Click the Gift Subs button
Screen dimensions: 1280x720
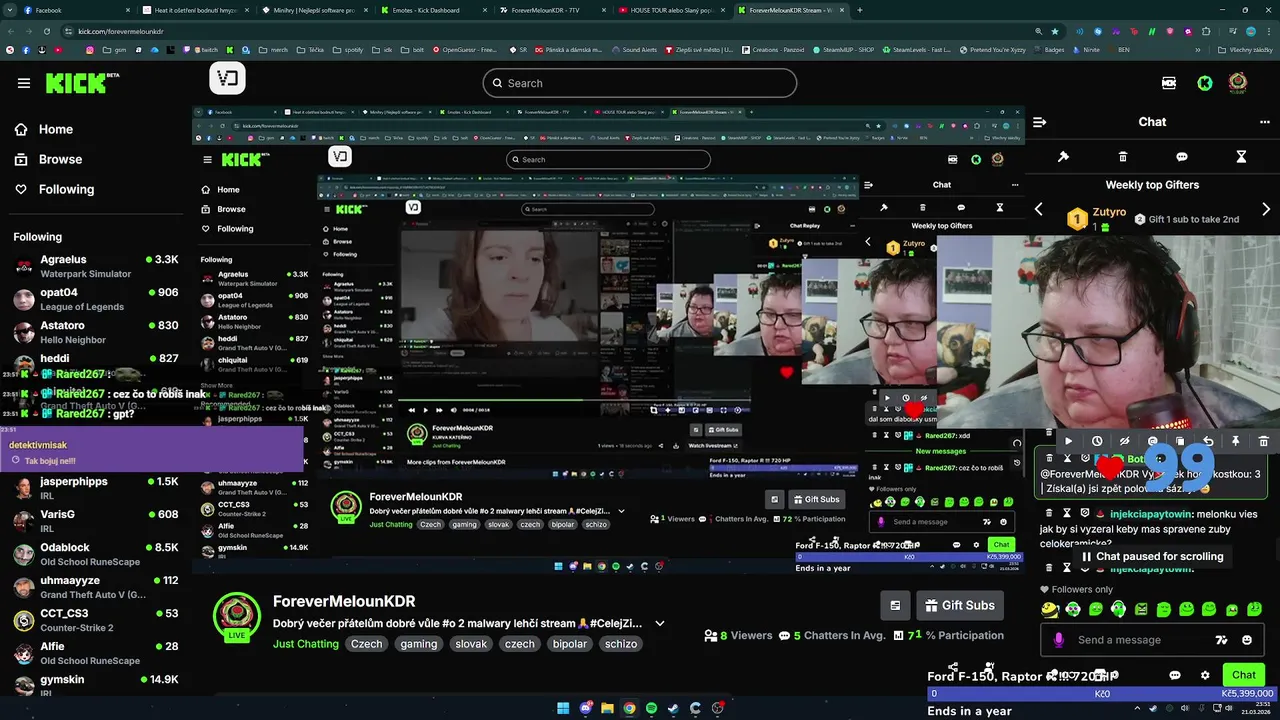960,605
